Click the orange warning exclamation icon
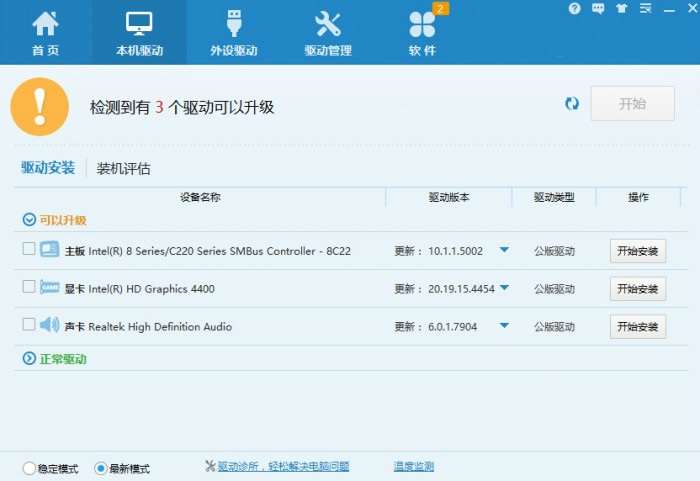The height and width of the screenshot is (481, 700). click(40, 107)
